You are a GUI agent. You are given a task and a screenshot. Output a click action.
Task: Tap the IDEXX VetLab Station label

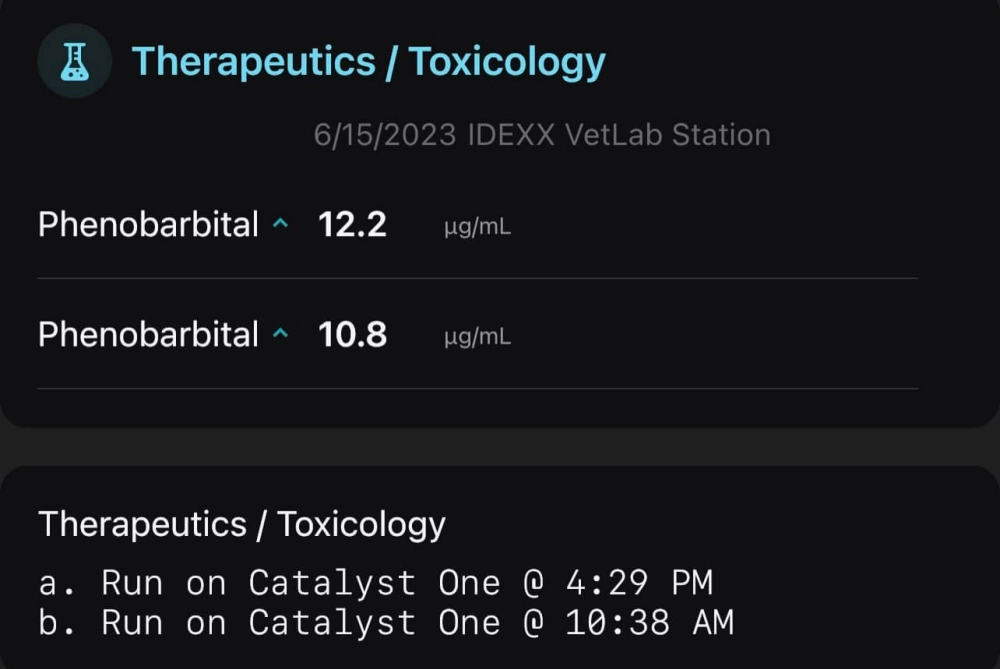(x=619, y=135)
